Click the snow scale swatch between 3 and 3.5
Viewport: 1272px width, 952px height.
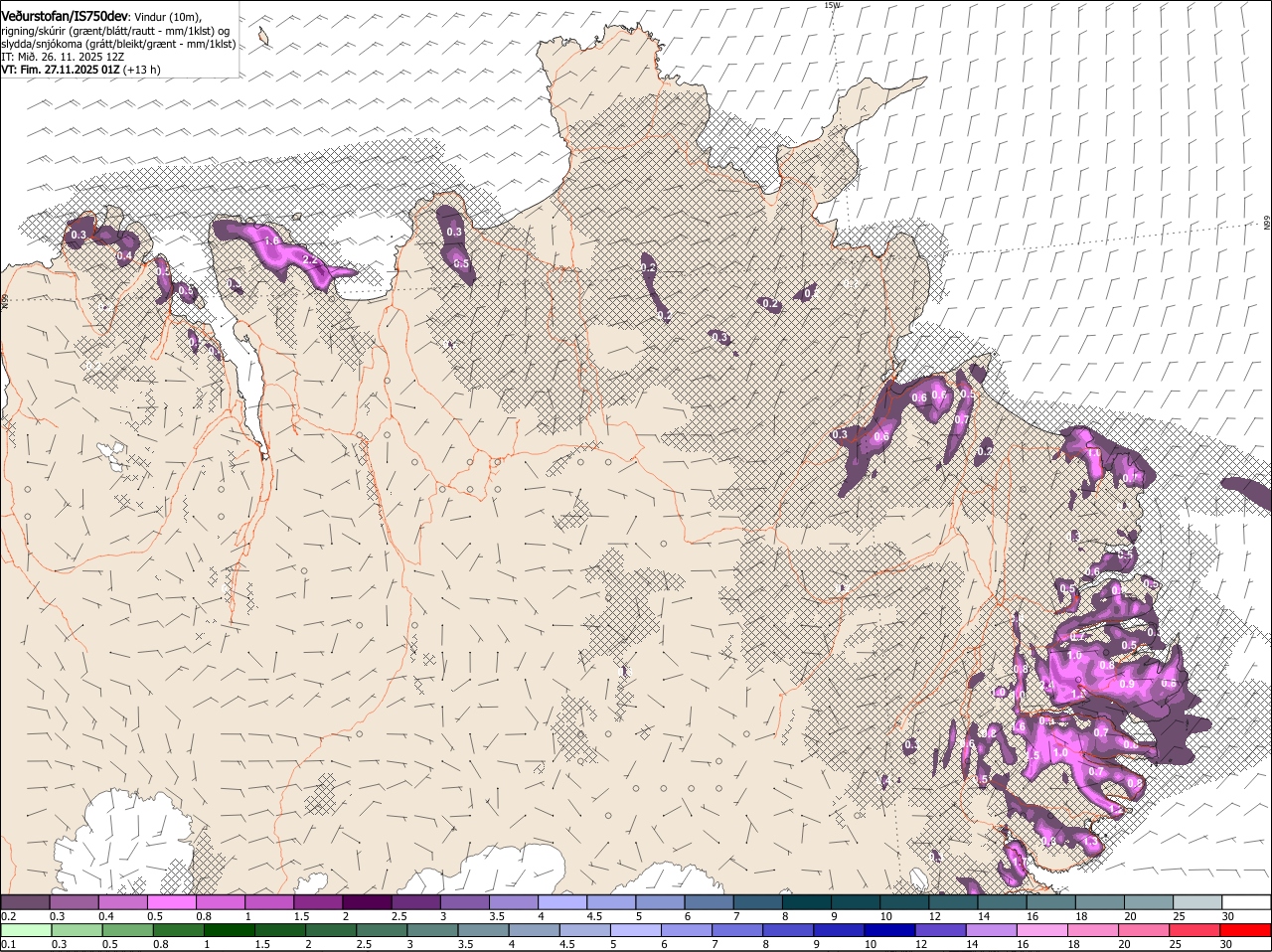pyautogui.click(x=464, y=902)
